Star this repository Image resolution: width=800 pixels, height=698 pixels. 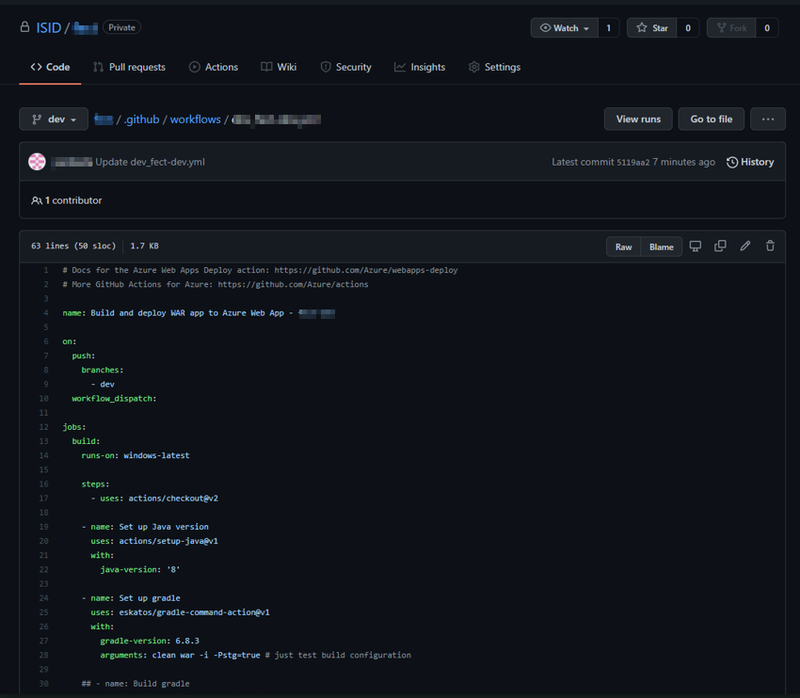(652, 28)
